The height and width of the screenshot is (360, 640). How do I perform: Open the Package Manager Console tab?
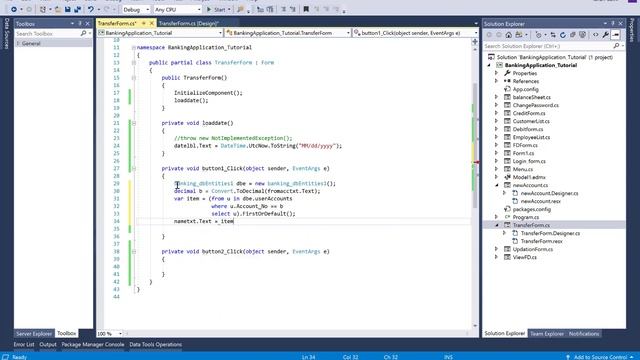click(x=93, y=344)
